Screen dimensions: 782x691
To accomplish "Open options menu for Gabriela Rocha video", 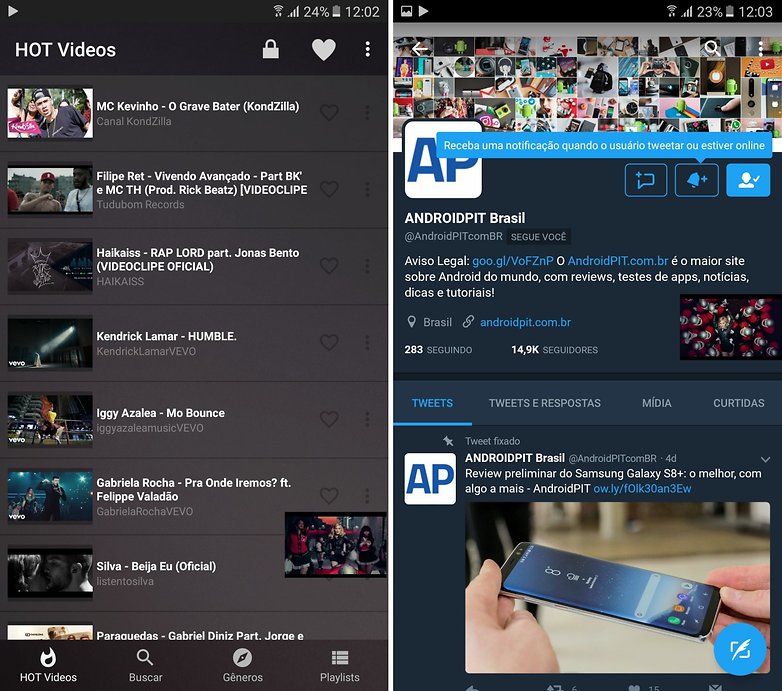I will pos(368,496).
